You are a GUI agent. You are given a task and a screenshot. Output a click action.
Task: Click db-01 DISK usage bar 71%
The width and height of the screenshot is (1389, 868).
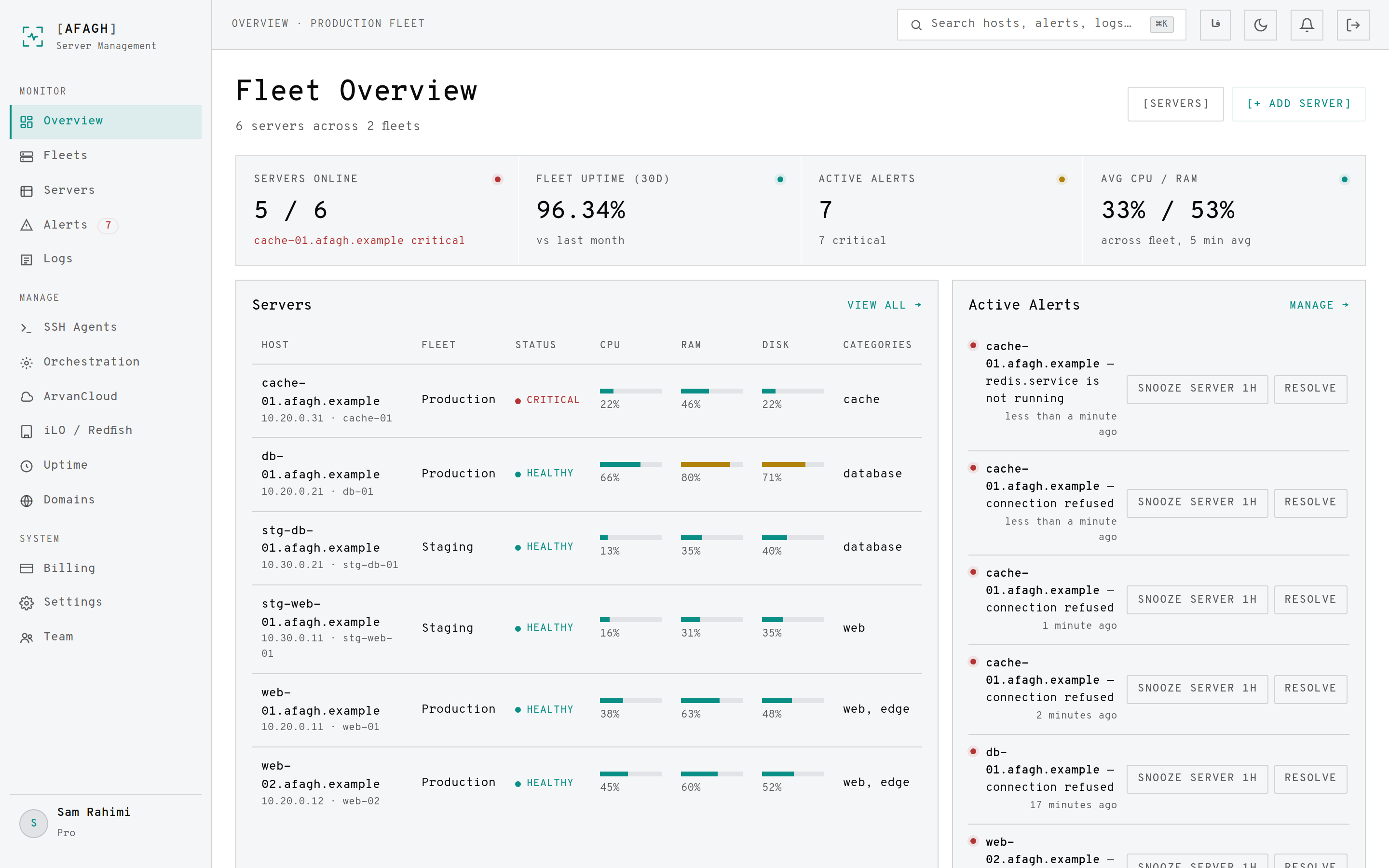pos(792,464)
